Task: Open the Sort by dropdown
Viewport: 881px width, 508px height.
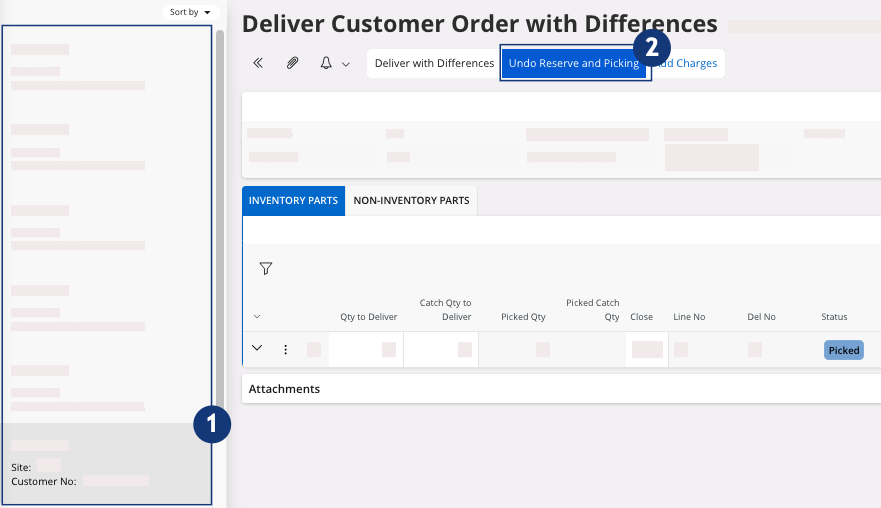Action: point(190,12)
